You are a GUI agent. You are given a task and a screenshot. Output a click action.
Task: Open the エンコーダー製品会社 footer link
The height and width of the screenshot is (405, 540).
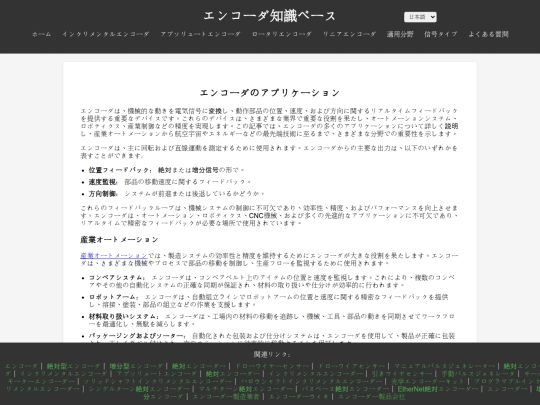[x=372, y=396]
